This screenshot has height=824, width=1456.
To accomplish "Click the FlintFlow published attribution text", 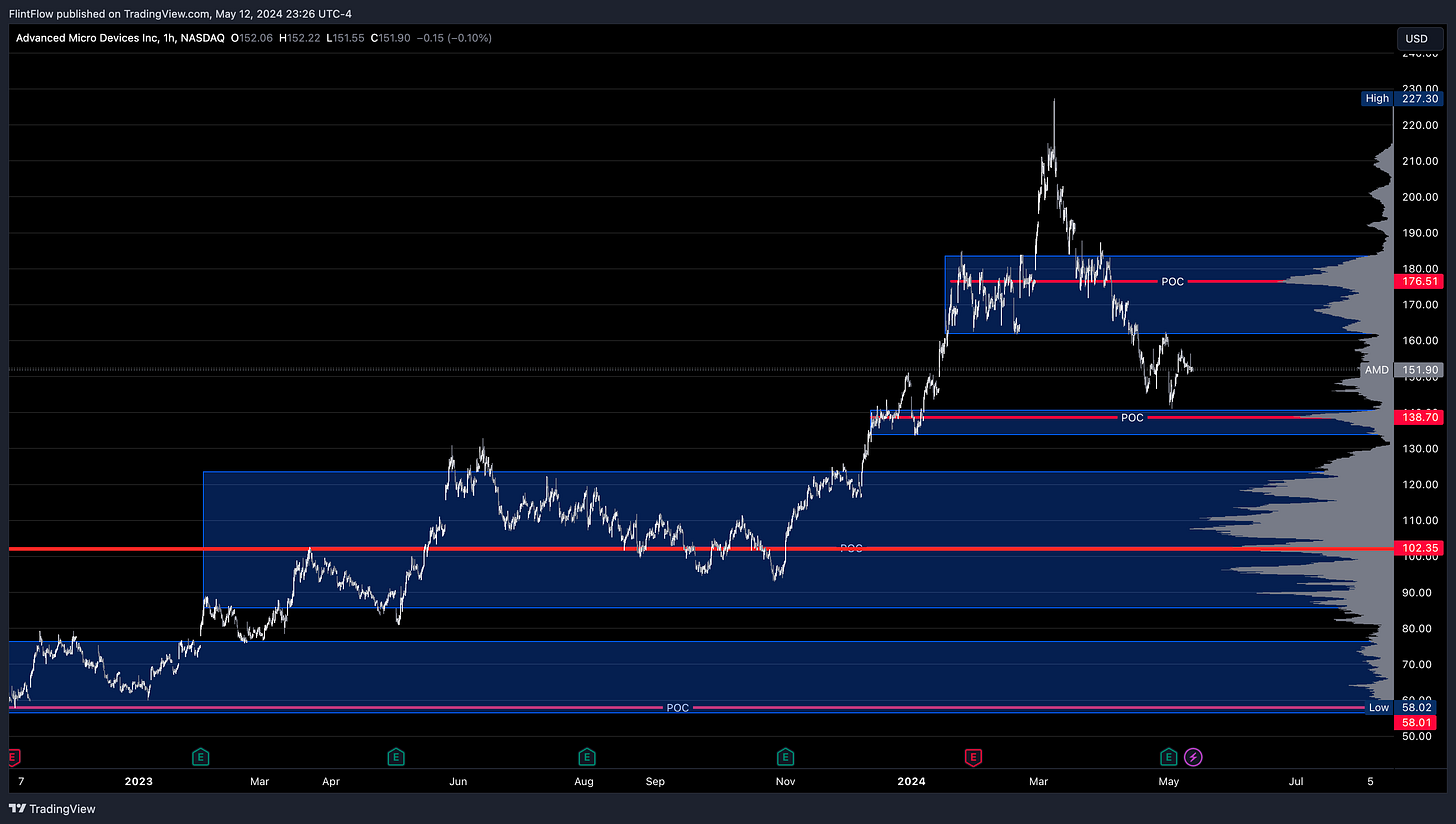I will coord(179,13).
